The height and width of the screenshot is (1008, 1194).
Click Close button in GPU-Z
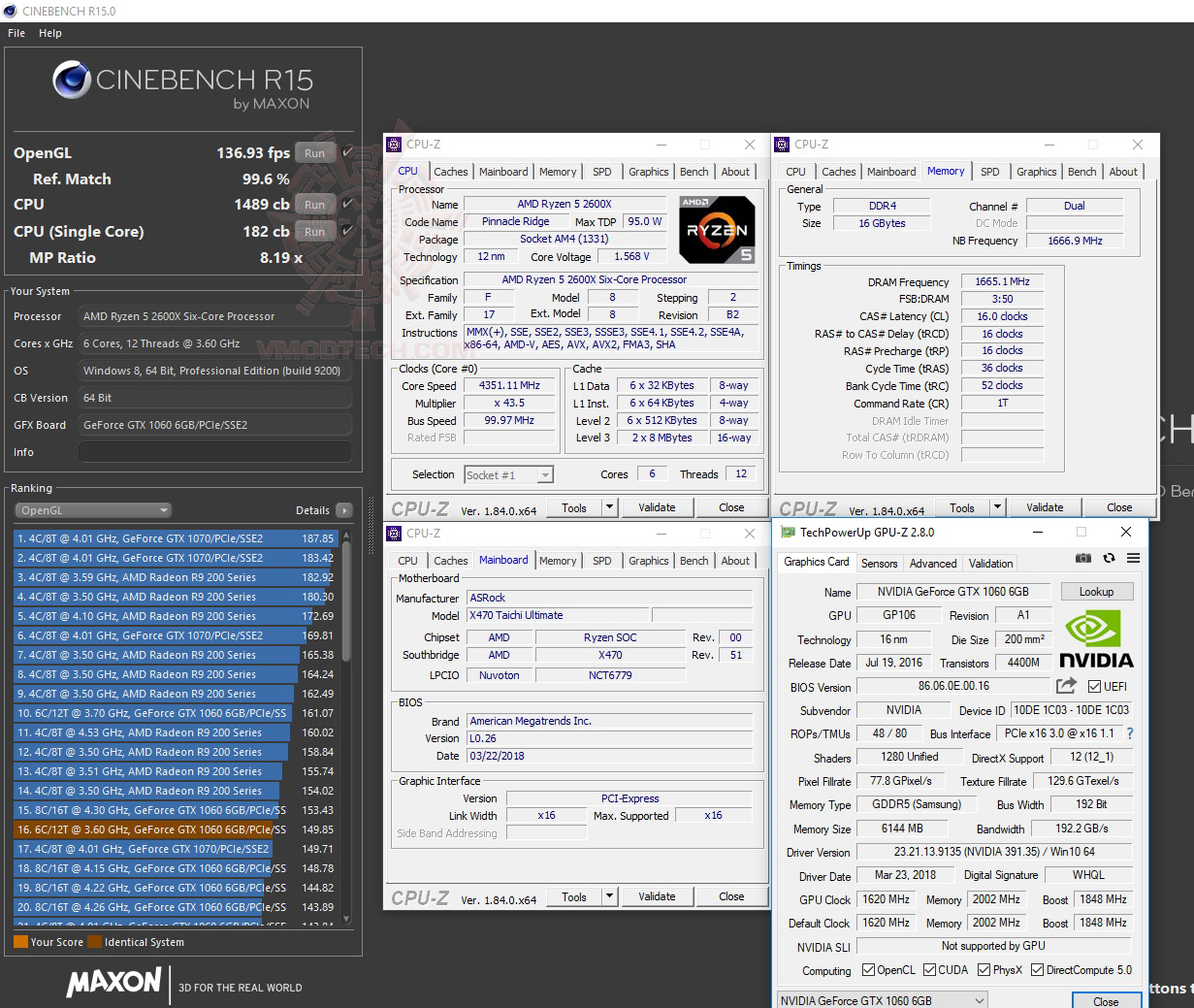pyautogui.click(x=1106, y=1001)
